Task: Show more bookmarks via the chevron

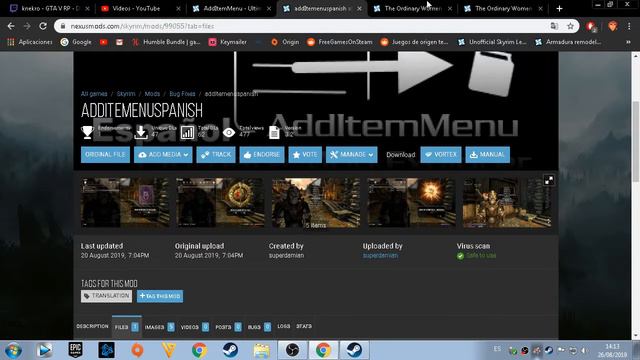Action: pos(628,42)
